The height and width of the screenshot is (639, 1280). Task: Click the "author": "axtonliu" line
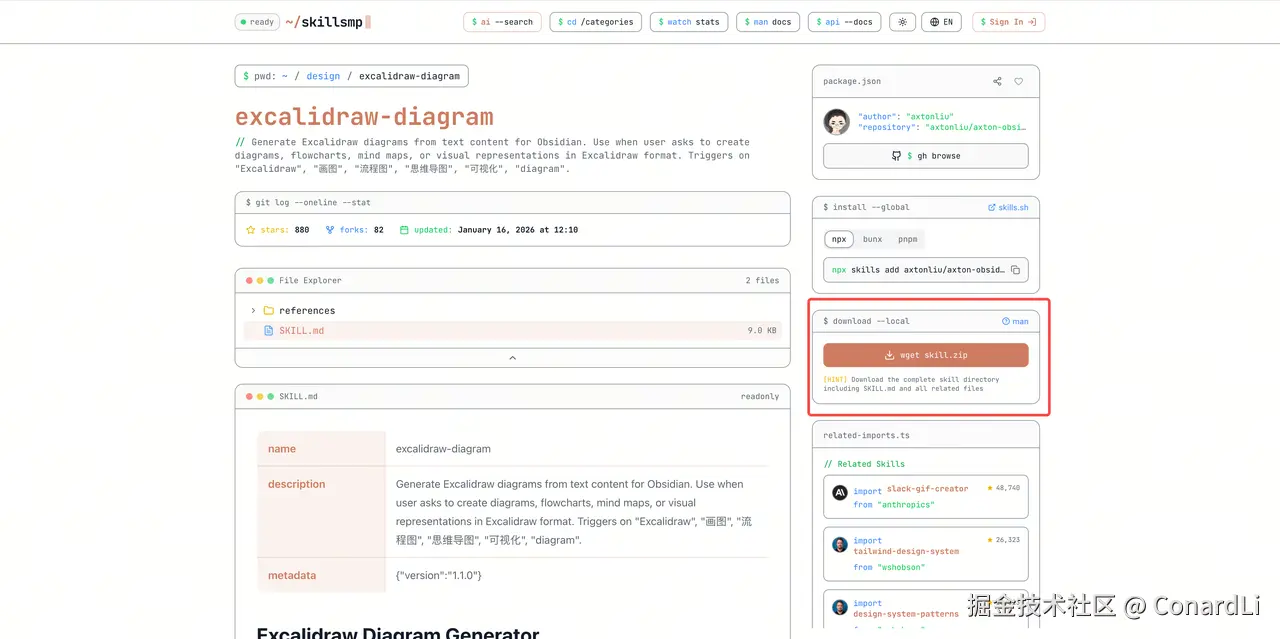tap(906, 117)
